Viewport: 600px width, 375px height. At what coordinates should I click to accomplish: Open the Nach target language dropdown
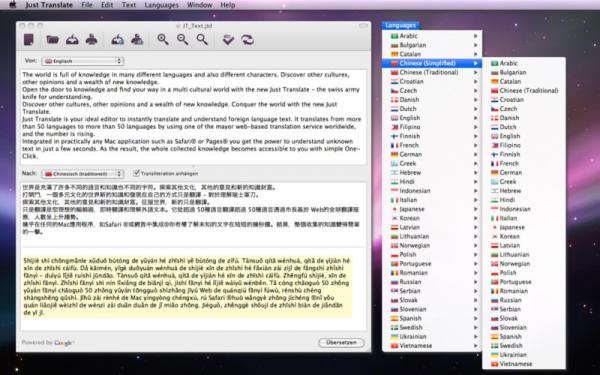(83, 174)
